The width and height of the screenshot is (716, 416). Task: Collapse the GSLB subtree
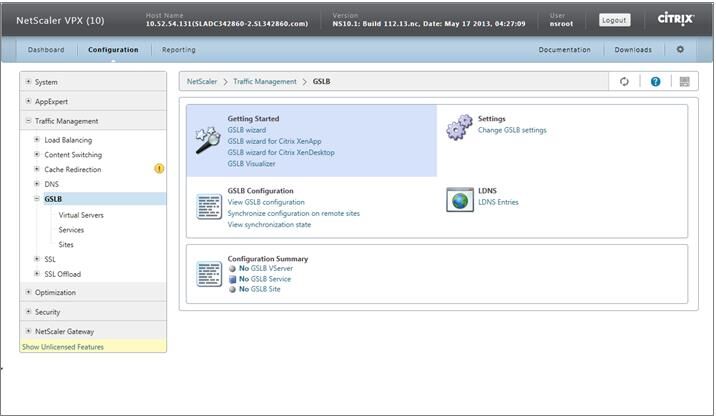37,199
